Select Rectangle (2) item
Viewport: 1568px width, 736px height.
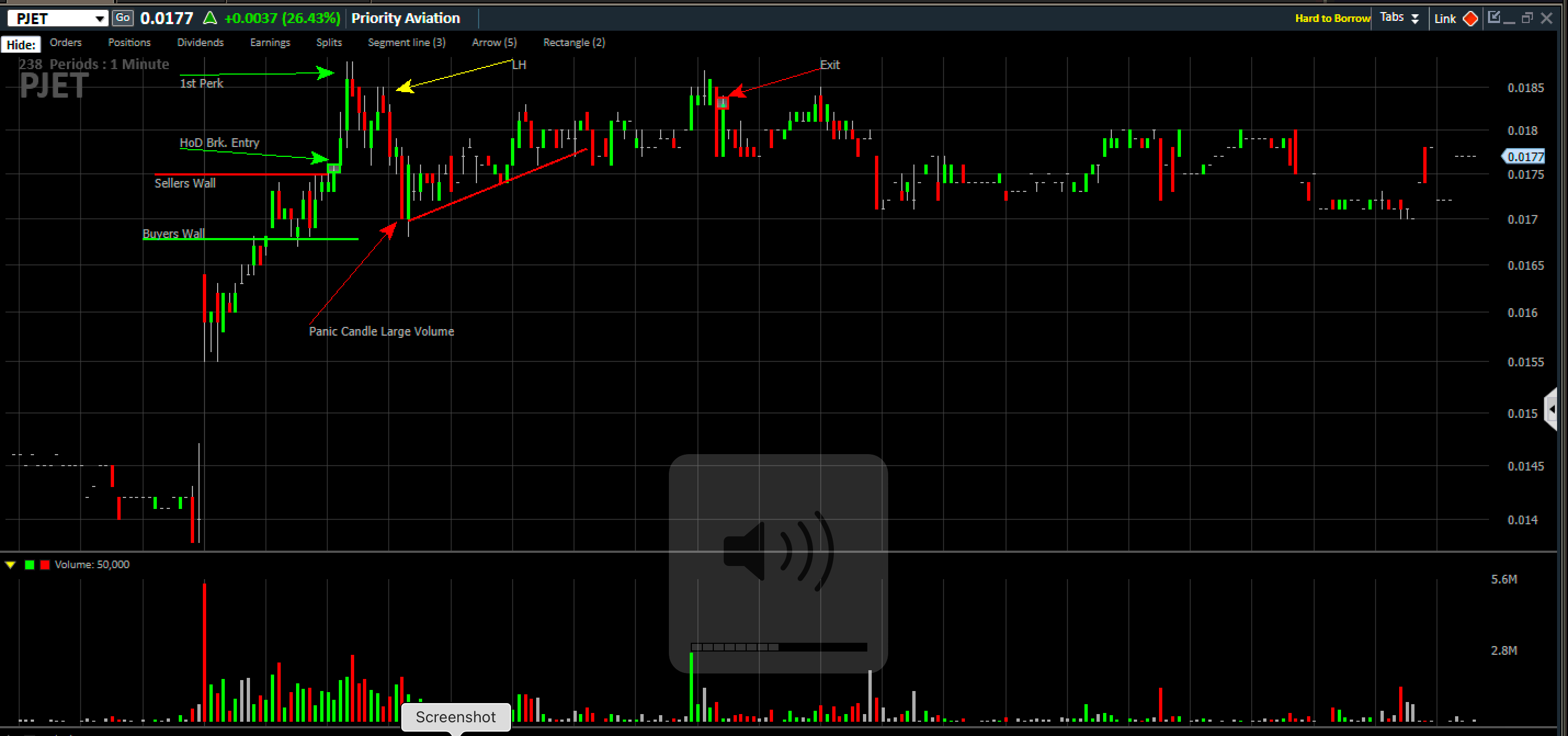pyautogui.click(x=573, y=43)
